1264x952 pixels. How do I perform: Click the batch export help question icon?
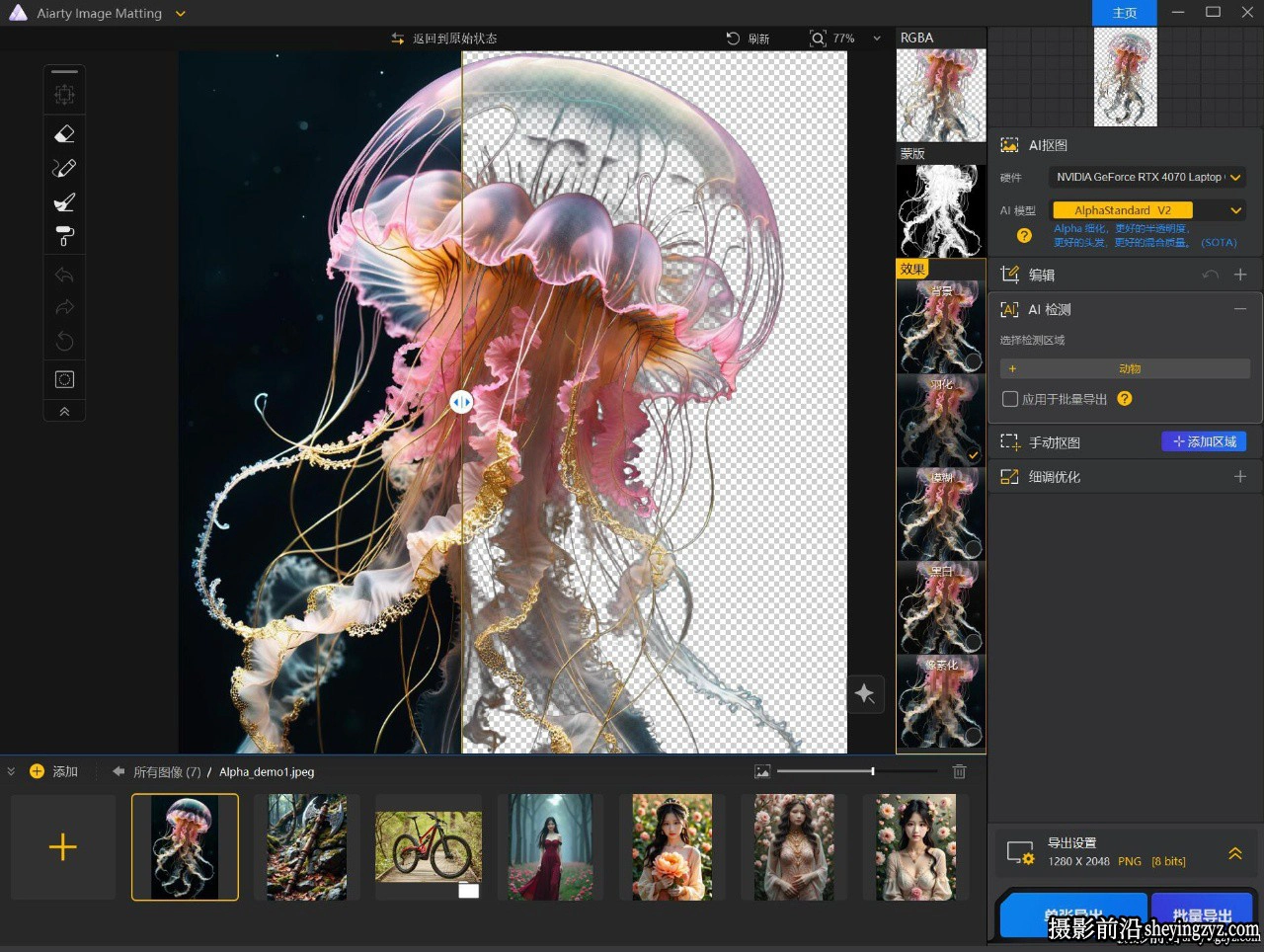click(1125, 399)
